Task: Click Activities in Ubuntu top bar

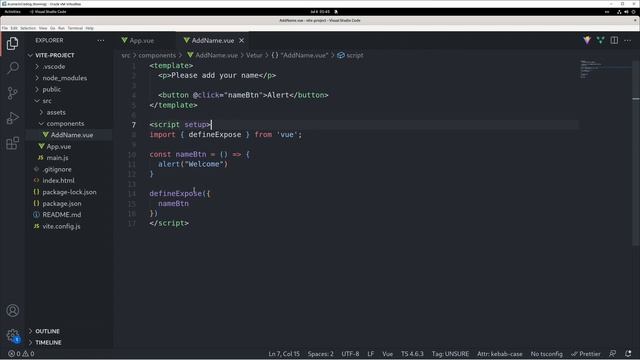Action: coord(12,12)
